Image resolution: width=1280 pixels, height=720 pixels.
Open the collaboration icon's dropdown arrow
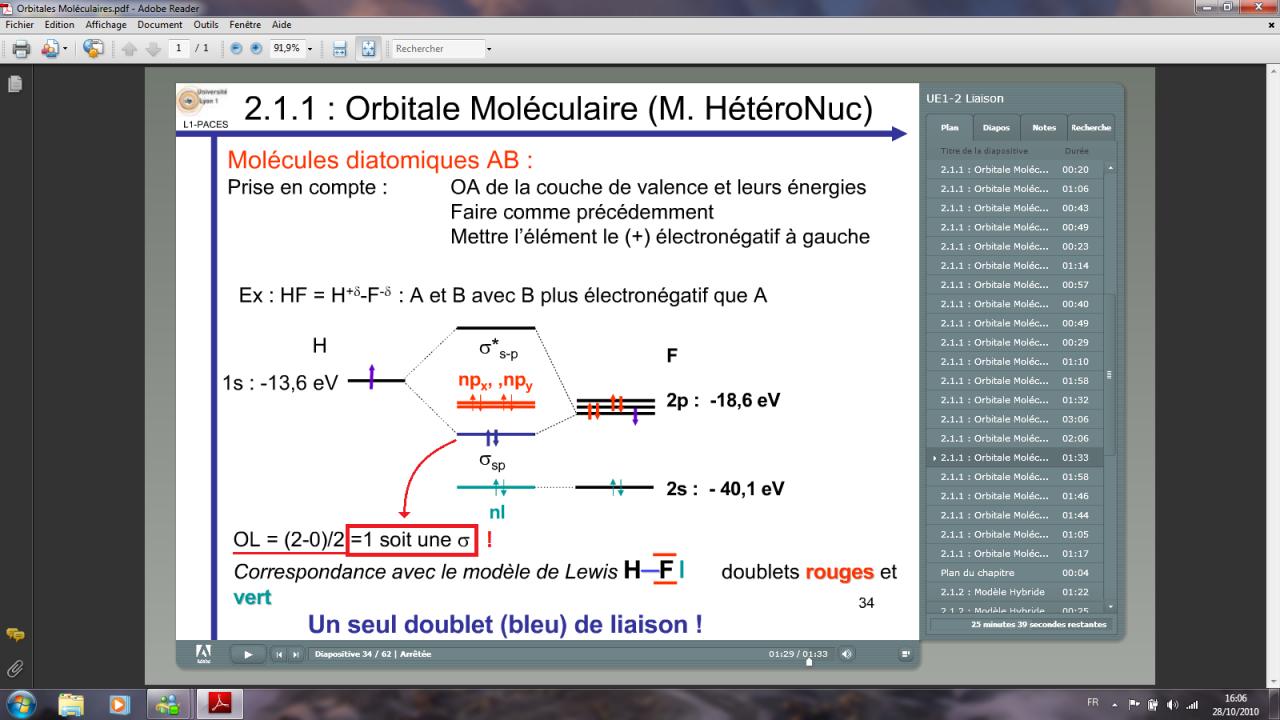tap(66, 48)
